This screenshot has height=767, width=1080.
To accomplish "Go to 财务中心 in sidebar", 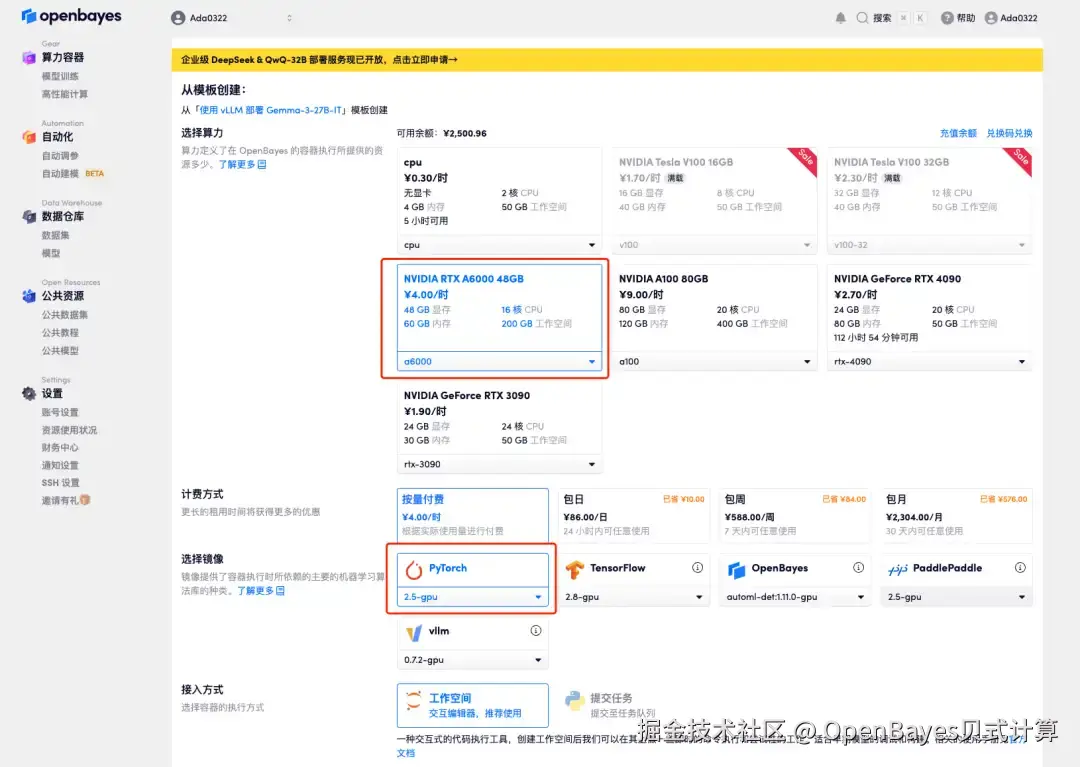I will click(x=60, y=448).
